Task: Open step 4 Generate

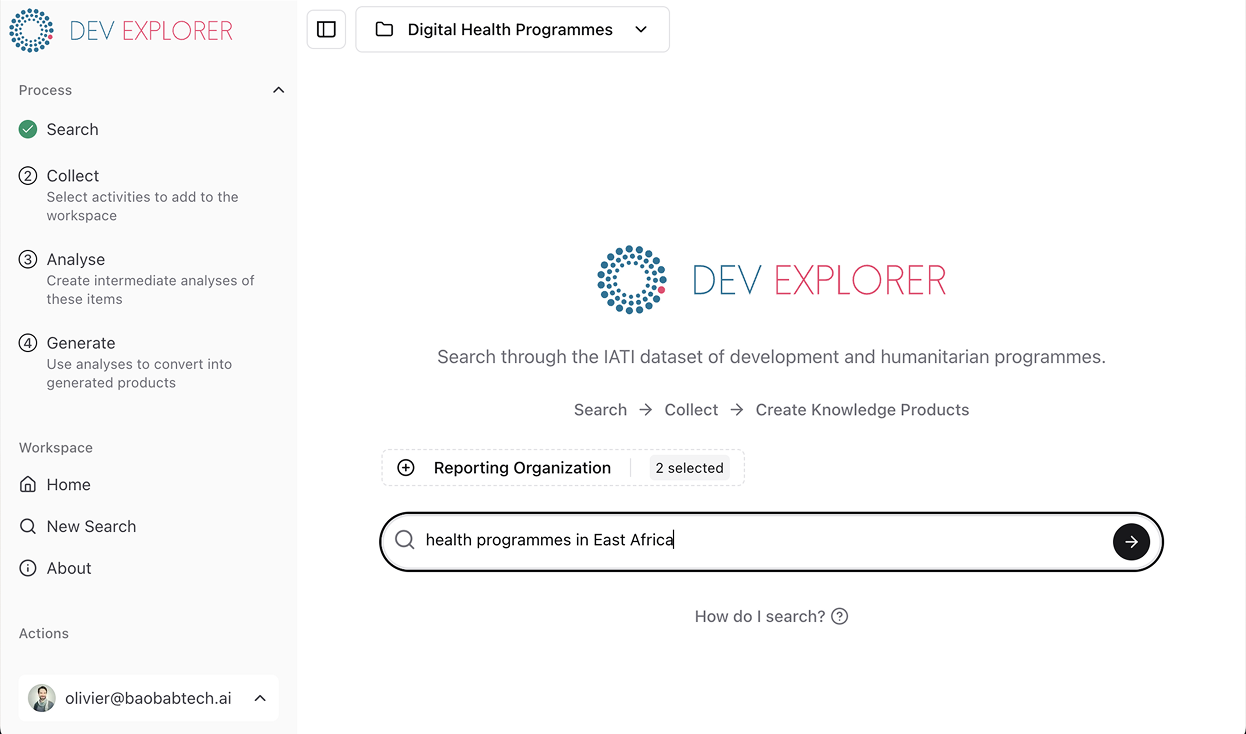Action: pos(80,343)
